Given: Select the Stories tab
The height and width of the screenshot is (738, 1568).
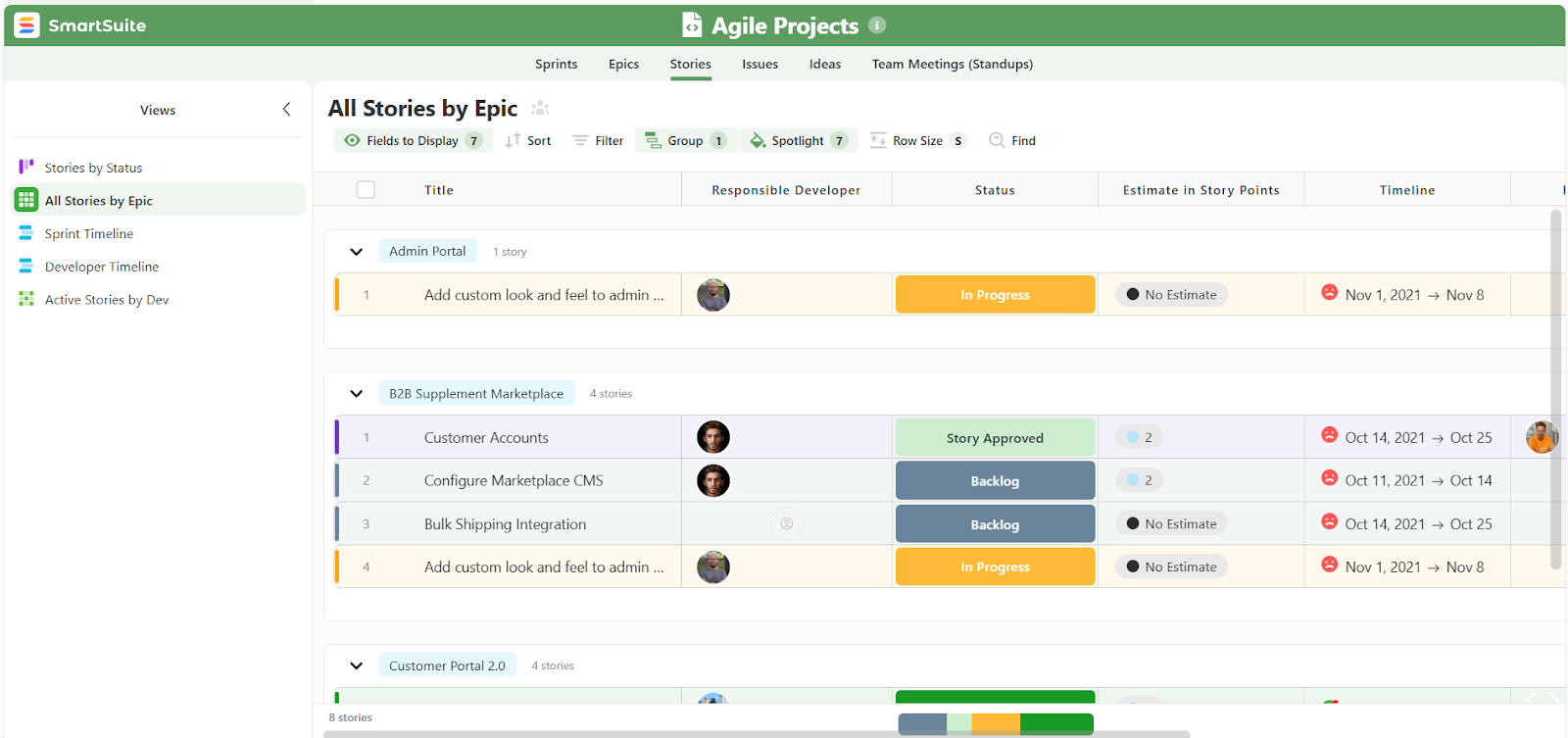Looking at the screenshot, I should pos(690,64).
